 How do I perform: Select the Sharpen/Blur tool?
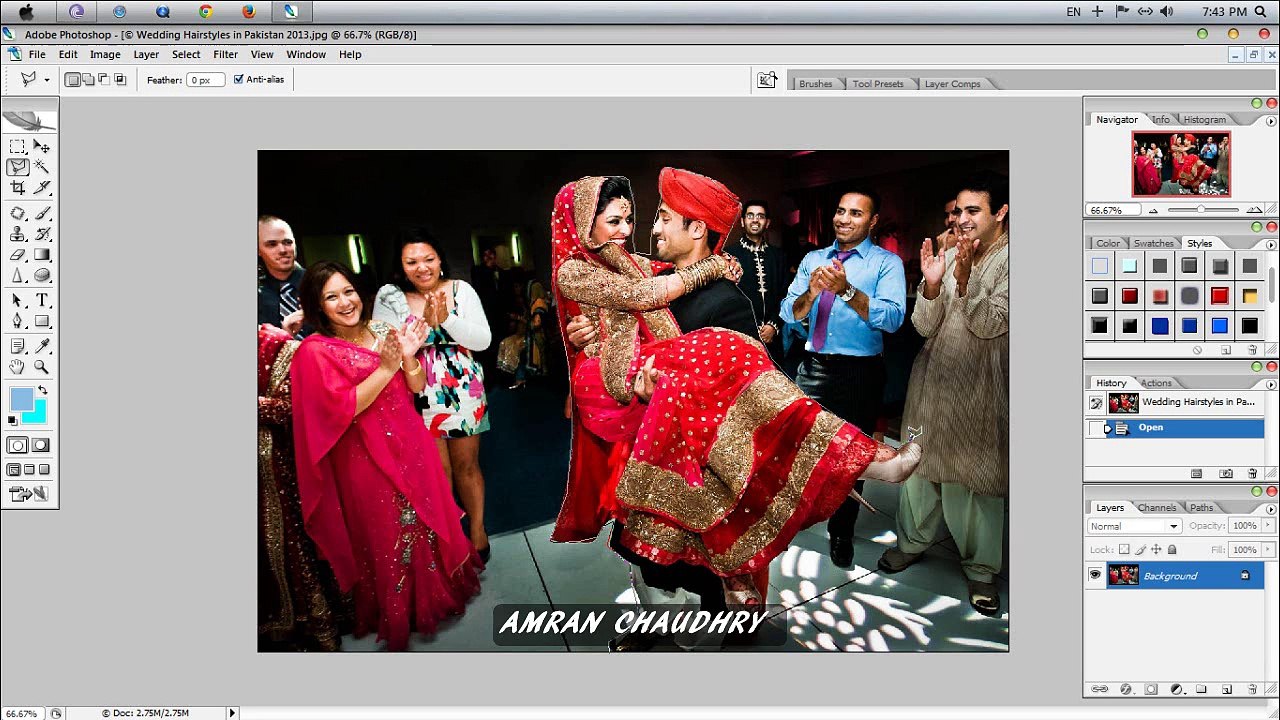point(18,275)
